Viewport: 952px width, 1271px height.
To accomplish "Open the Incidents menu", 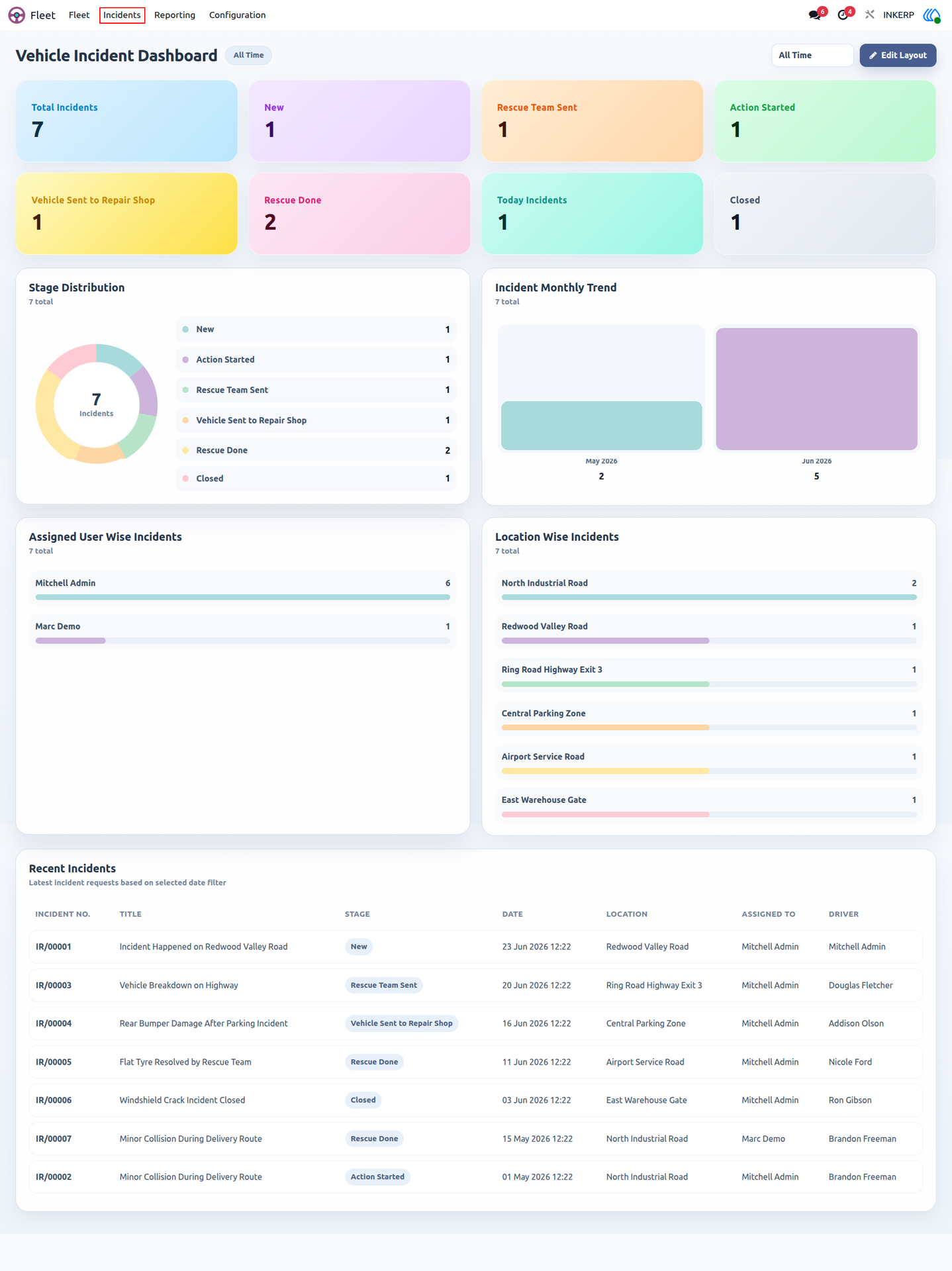I will tap(122, 15).
